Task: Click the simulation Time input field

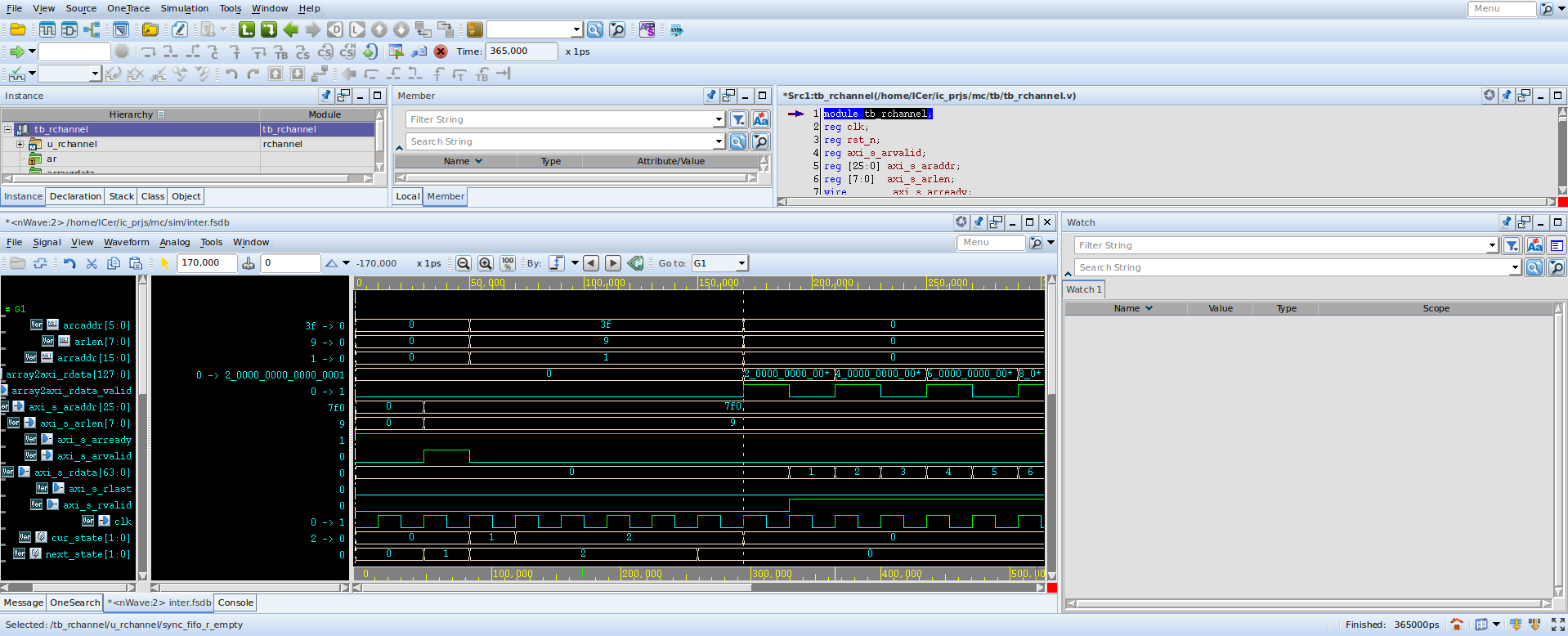Action: click(x=522, y=52)
